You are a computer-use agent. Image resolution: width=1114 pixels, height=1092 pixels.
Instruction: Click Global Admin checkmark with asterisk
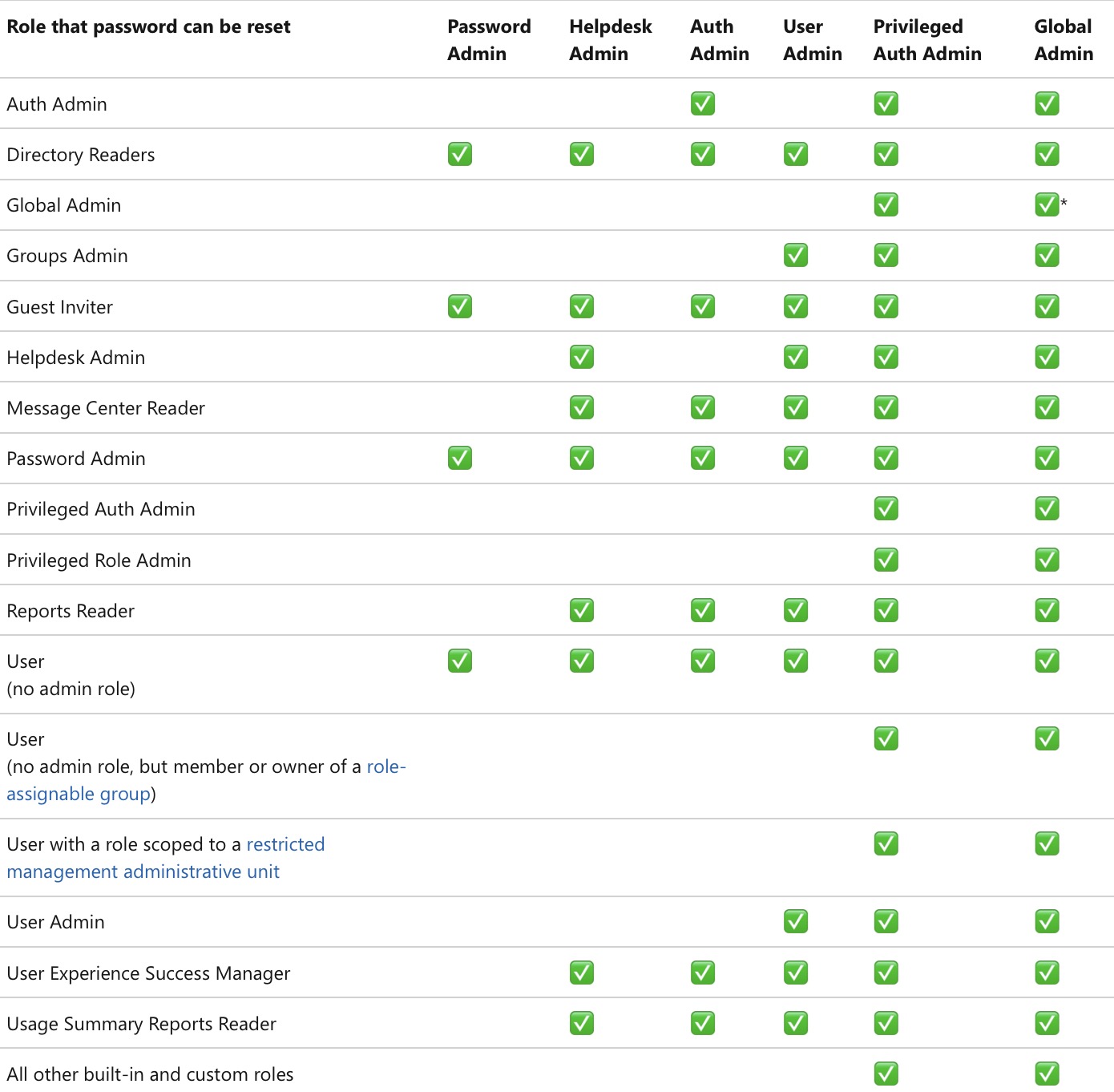pyautogui.click(x=1047, y=204)
